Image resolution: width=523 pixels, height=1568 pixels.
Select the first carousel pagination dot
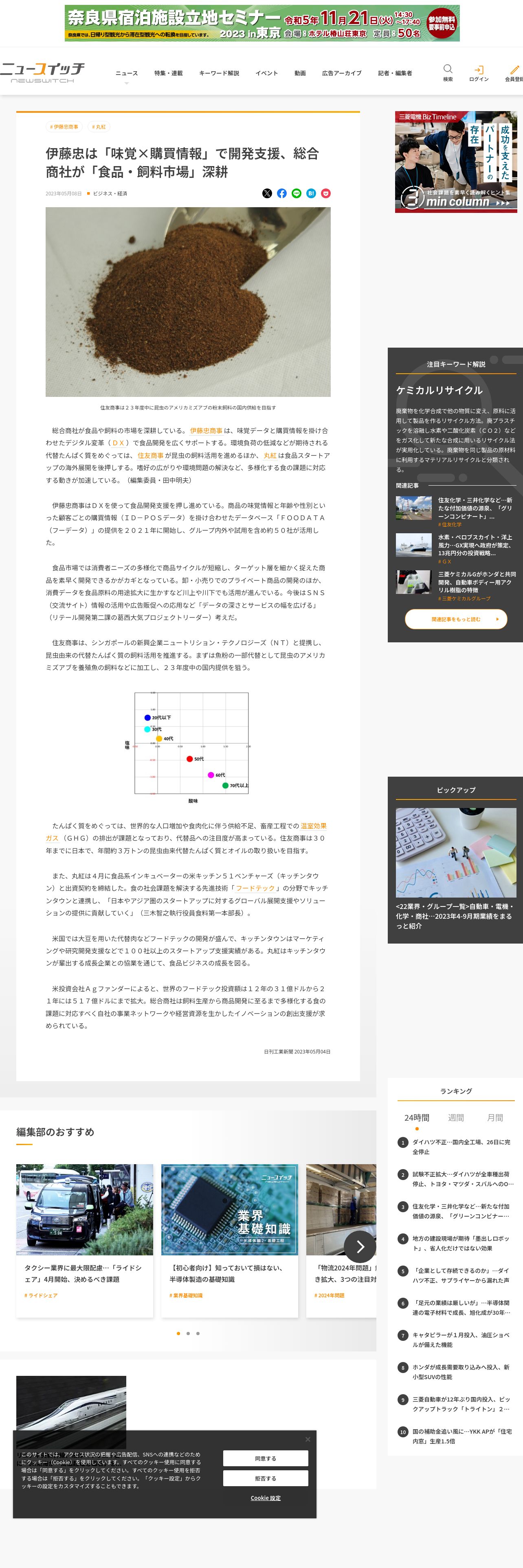(178, 1334)
